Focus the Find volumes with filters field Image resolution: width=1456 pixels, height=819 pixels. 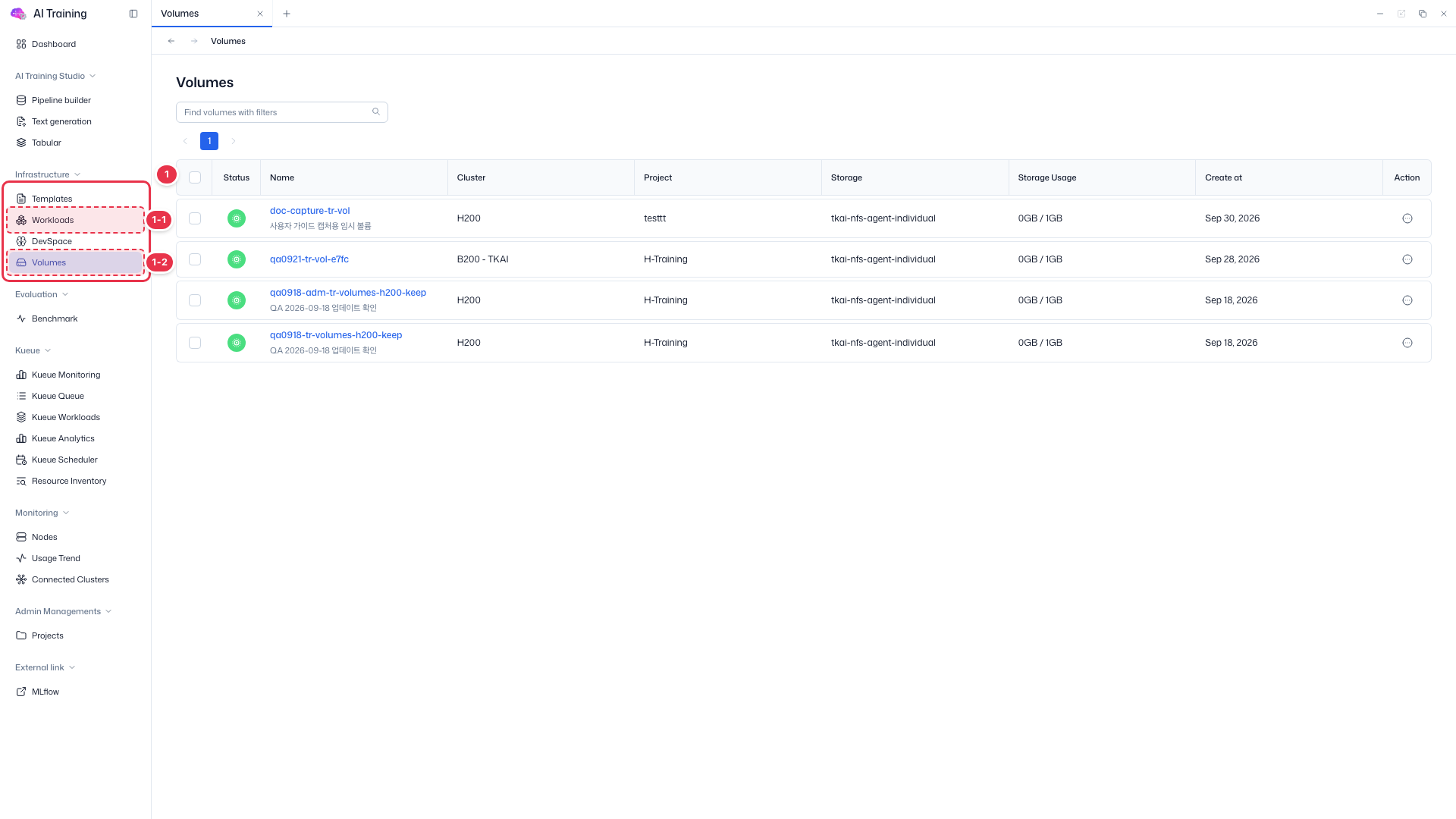[282, 112]
